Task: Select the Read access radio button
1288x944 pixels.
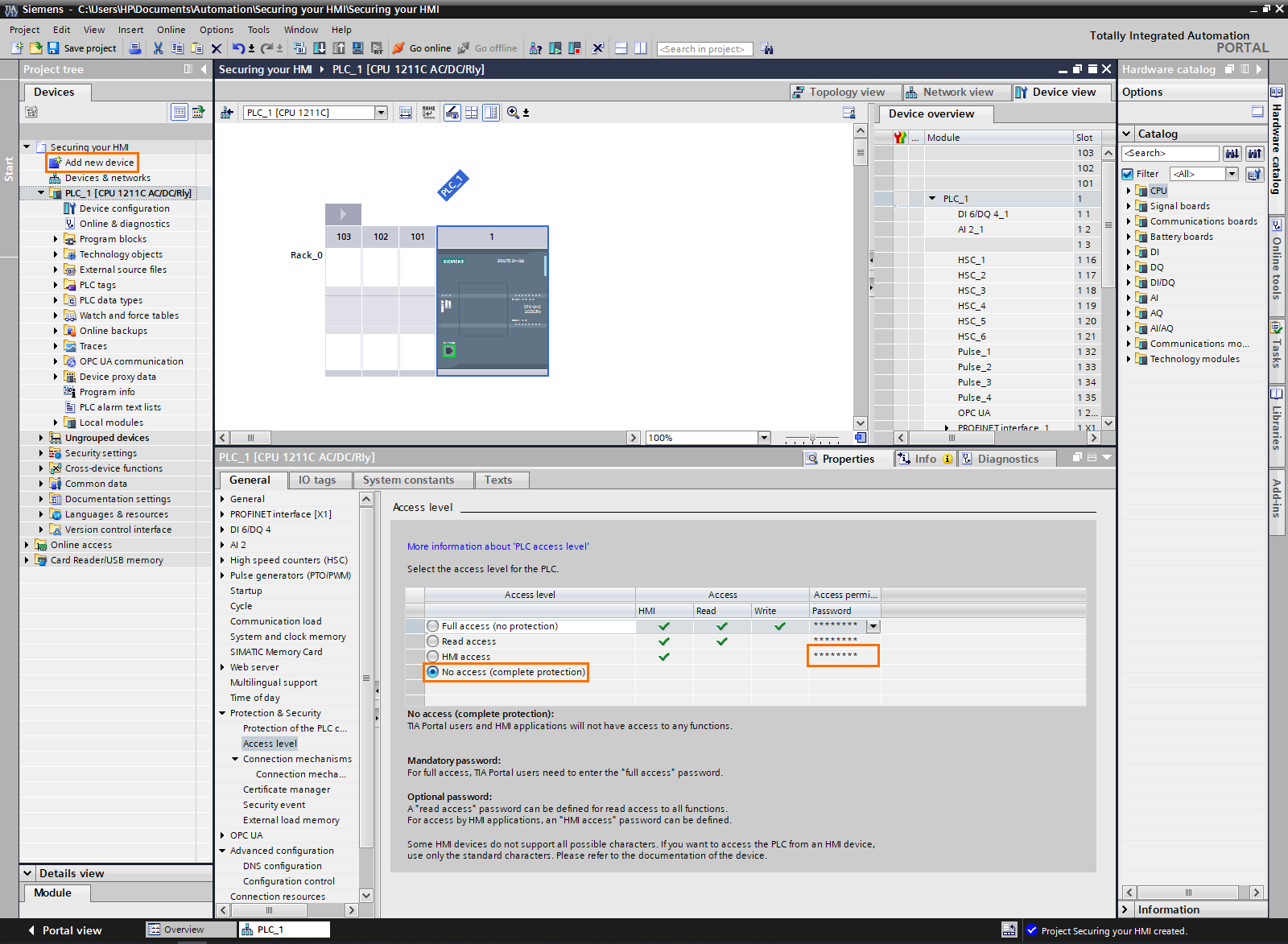Action: coord(433,641)
